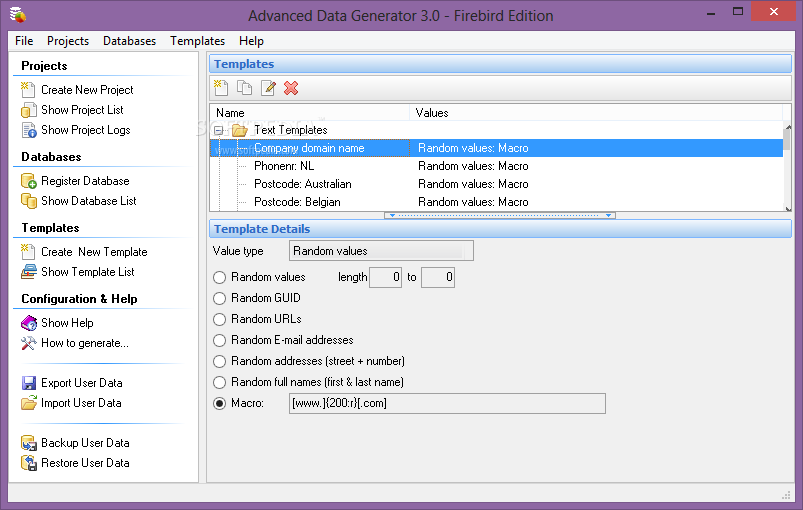This screenshot has height=510, width=803.
Task: Click Show Template List link
Action: pos(88,272)
